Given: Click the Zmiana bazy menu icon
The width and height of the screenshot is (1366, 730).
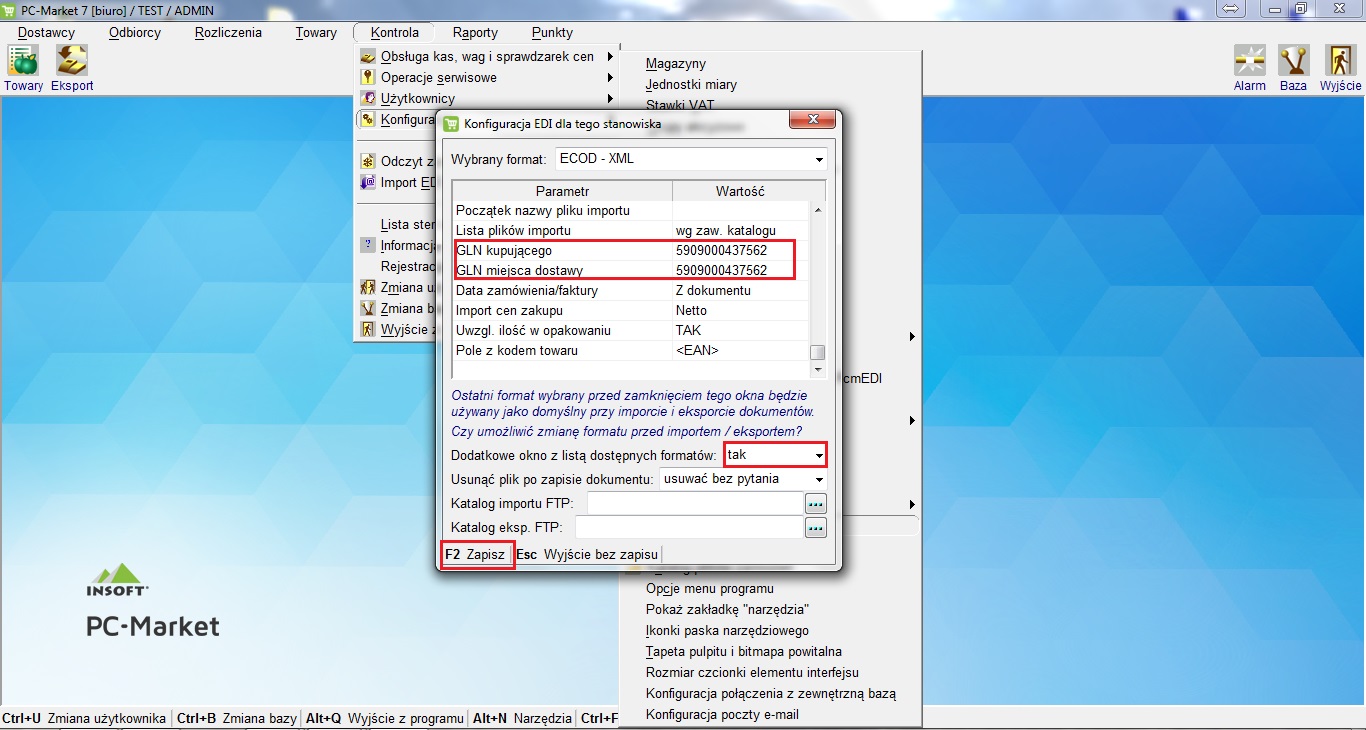Looking at the screenshot, I should coord(367,309).
